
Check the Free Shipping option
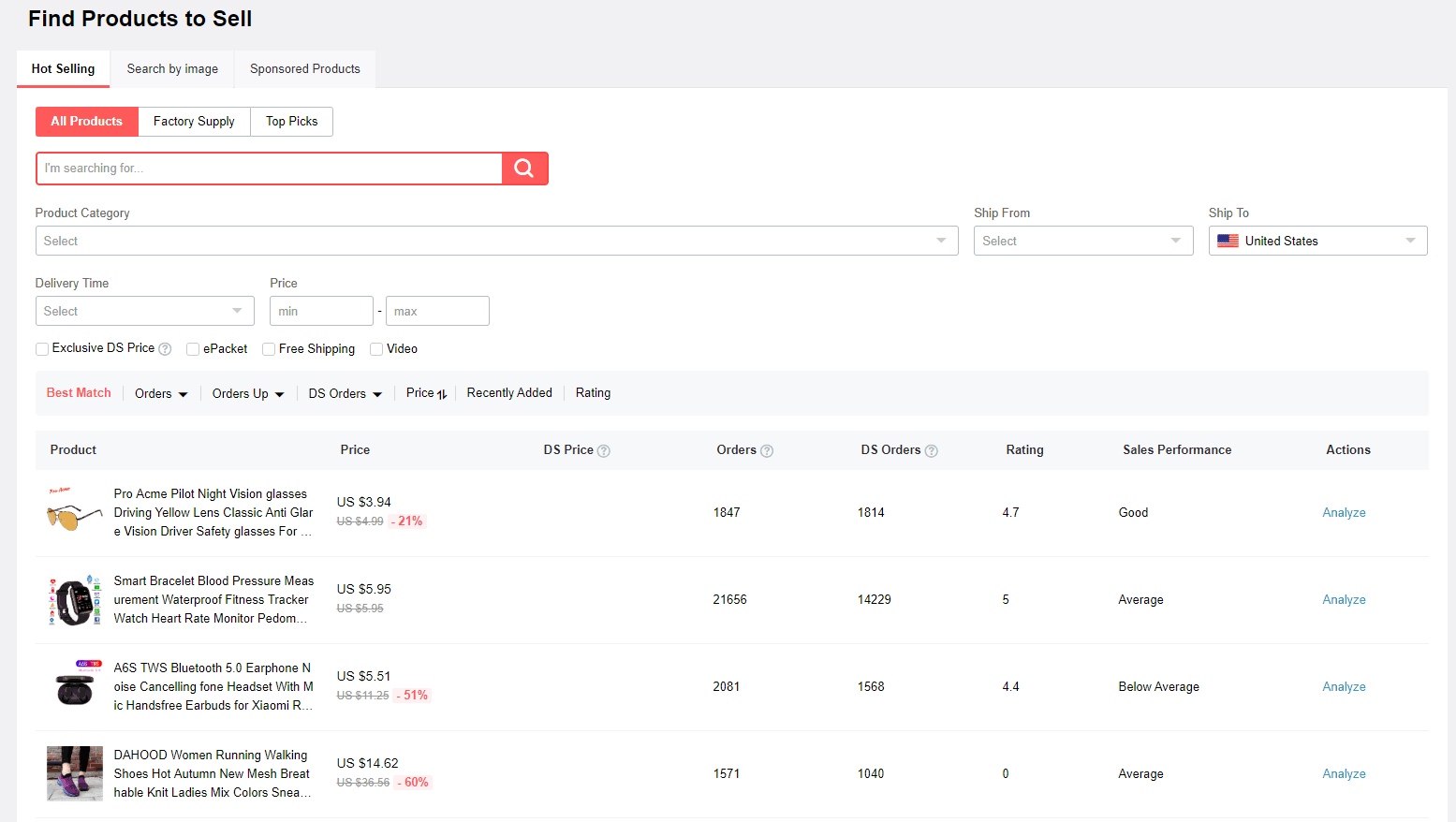269,349
